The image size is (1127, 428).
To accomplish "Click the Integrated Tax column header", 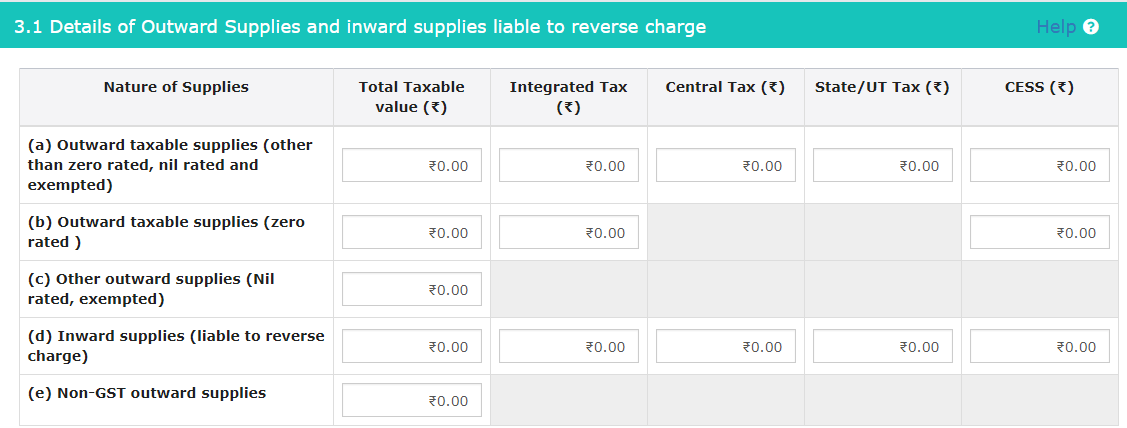I will point(569,97).
